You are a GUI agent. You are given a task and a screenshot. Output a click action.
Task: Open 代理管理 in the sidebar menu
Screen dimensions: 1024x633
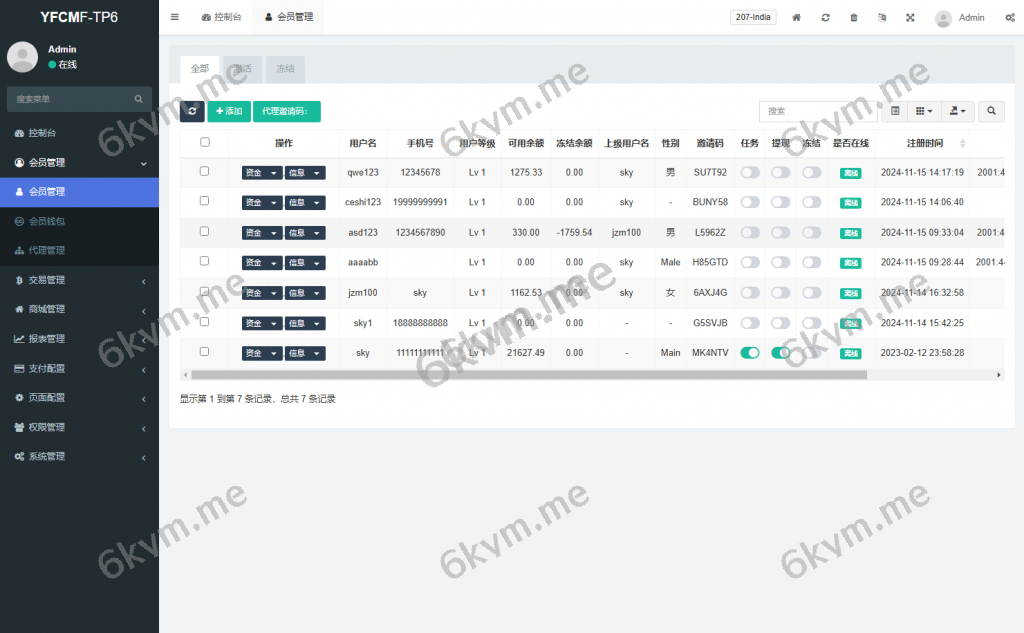pyautogui.click(x=79, y=250)
